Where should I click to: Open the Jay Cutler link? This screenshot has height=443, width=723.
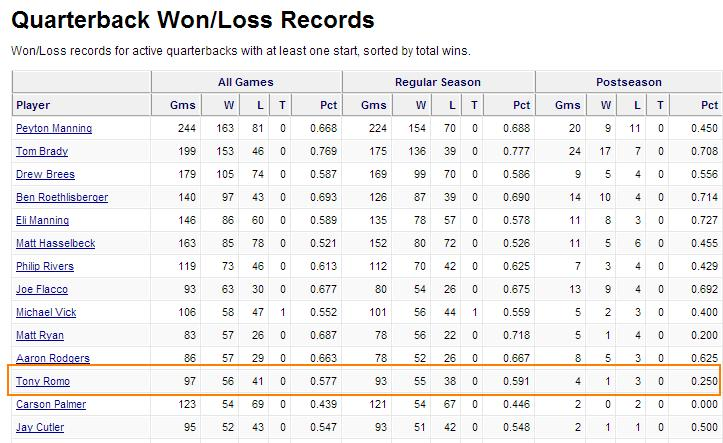point(40,427)
